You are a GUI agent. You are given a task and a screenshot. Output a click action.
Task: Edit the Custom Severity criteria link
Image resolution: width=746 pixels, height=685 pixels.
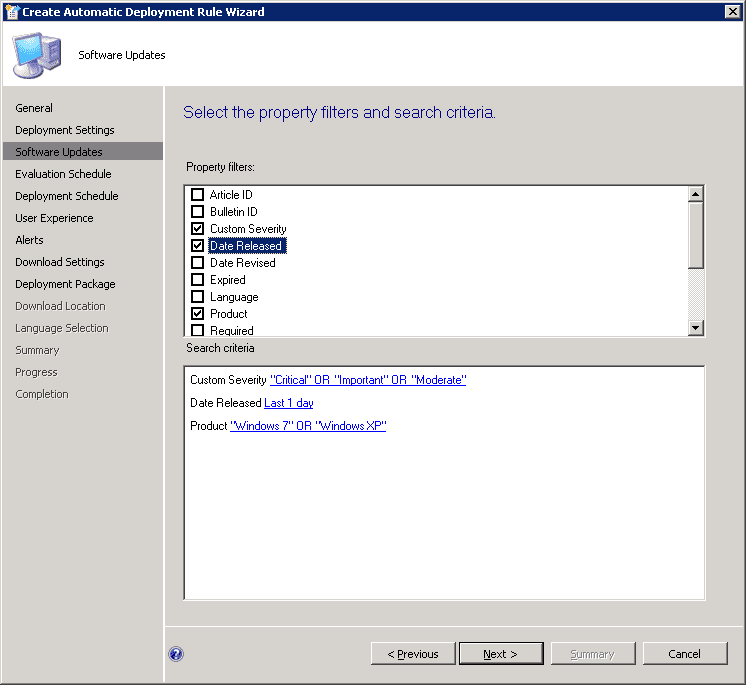pos(368,380)
